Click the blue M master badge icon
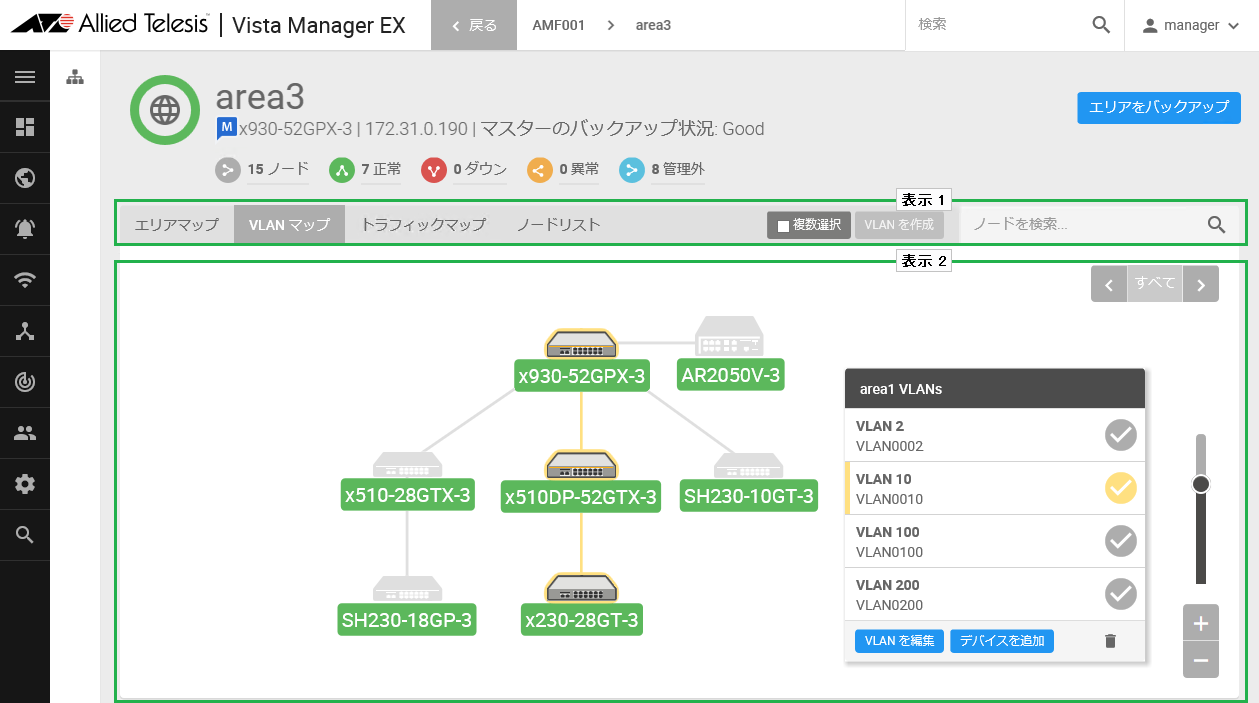1259x703 pixels. pos(226,128)
